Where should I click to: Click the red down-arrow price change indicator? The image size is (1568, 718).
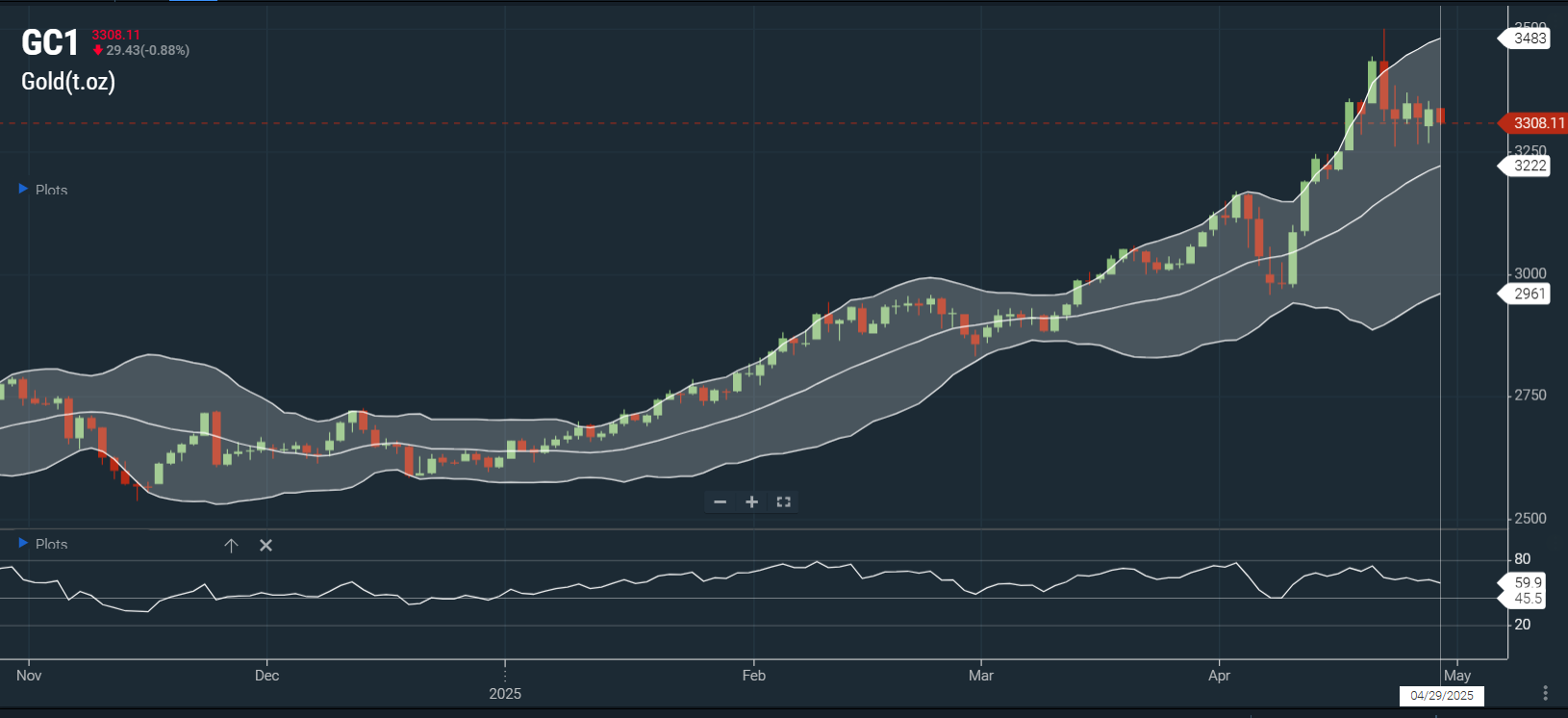98,50
